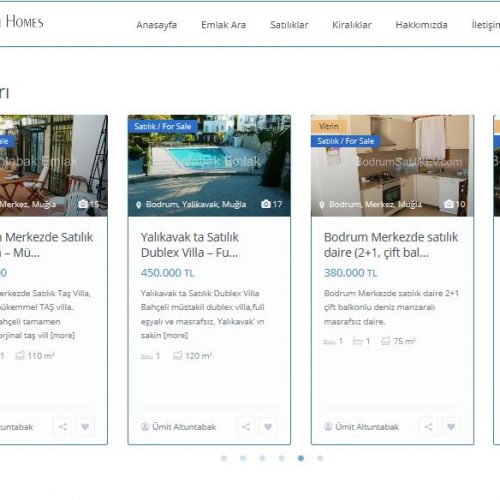Open the Yalıkavak ta Satılık Dublex Villa title
500x500 pixels.
(190, 245)
